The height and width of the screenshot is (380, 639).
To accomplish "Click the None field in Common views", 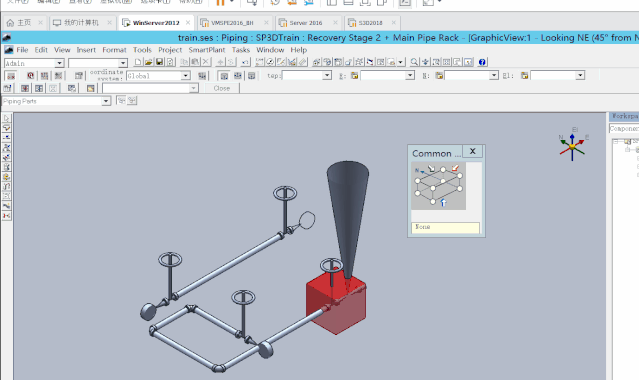I will tap(445, 227).
